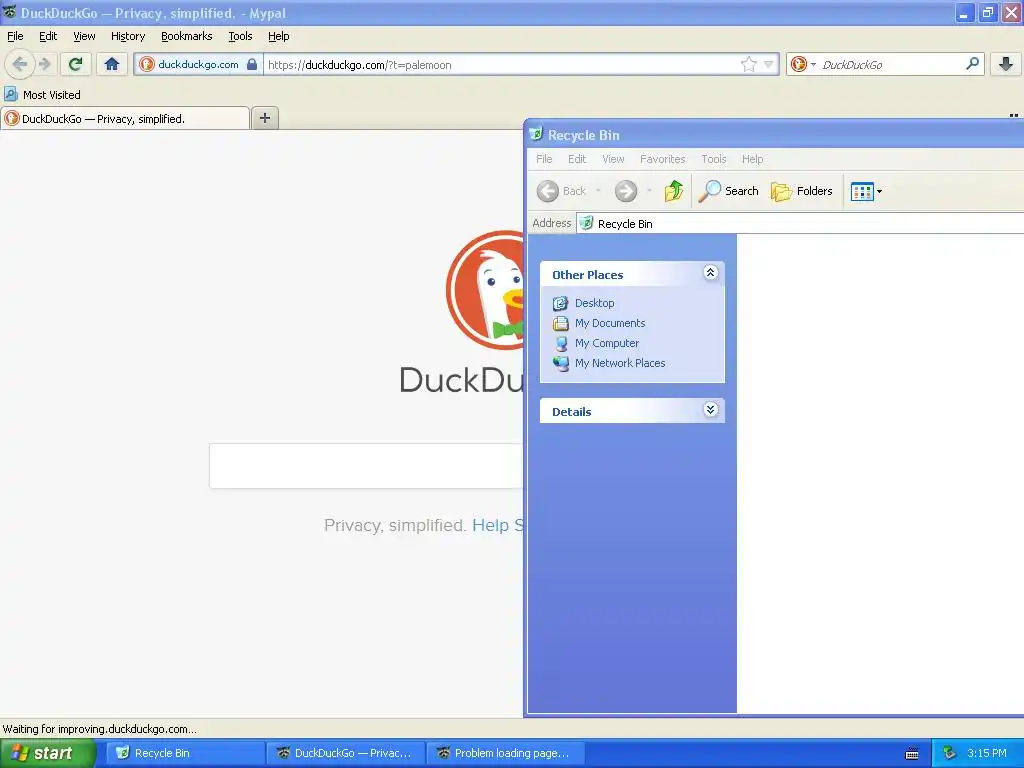
Task: Open My Documents from Other Places
Action: coord(610,323)
